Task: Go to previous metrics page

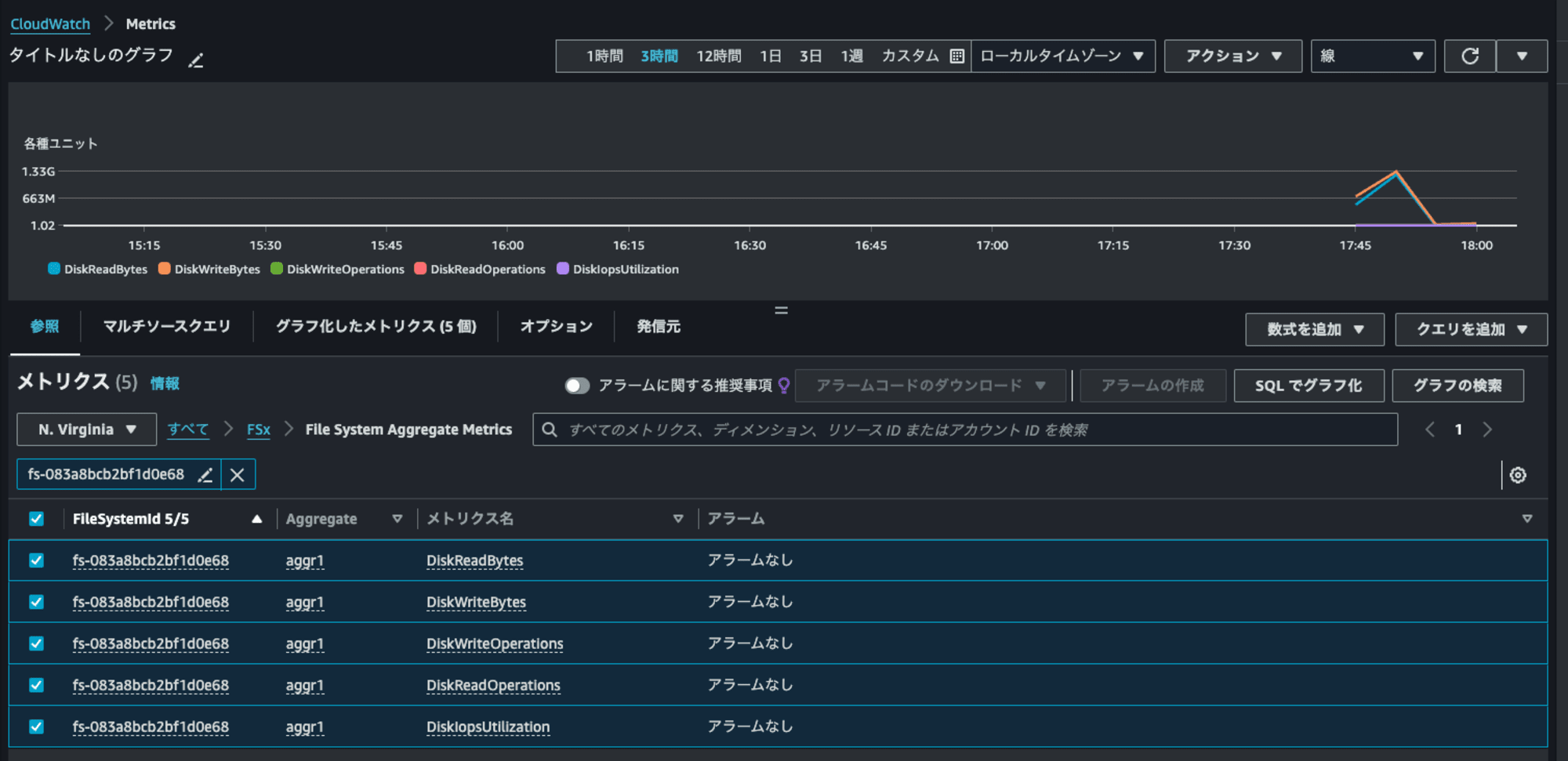Action: [1430, 429]
